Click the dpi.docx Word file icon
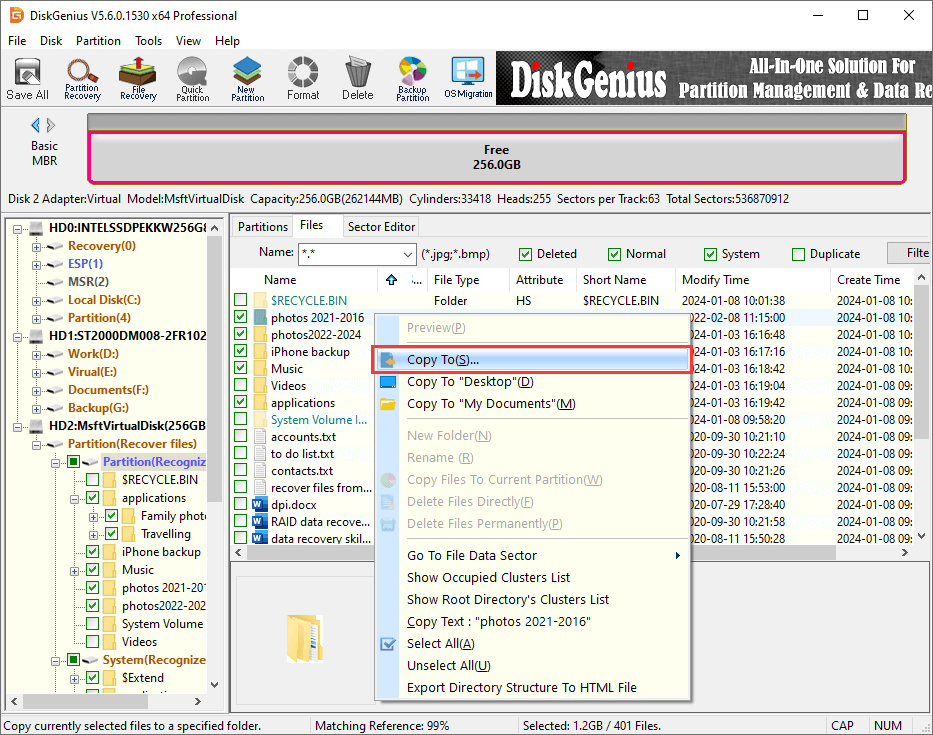The width and height of the screenshot is (933, 735). [x=259, y=505]
